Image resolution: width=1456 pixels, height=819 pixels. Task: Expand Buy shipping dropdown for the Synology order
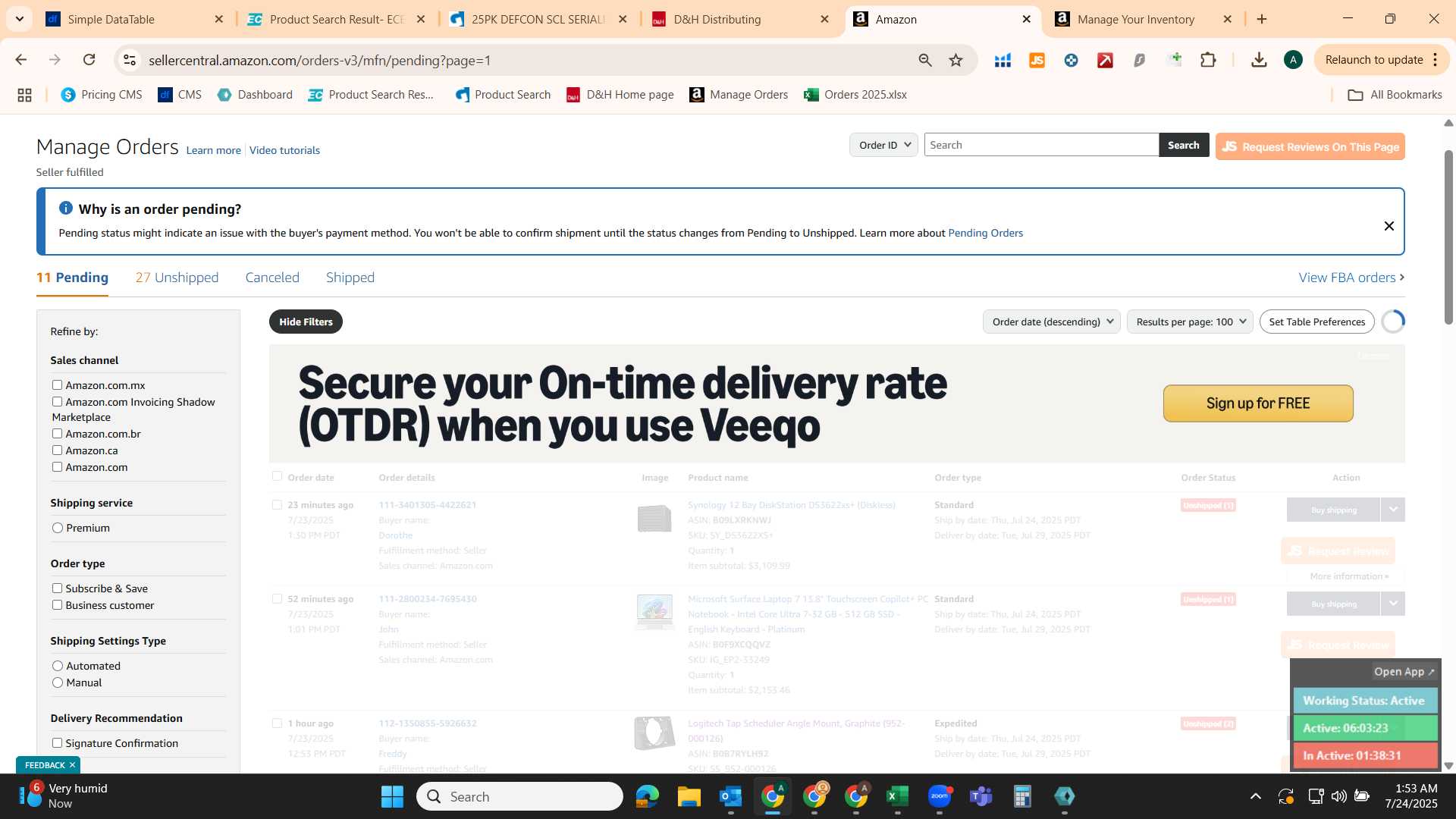[x=1393, y=510]
